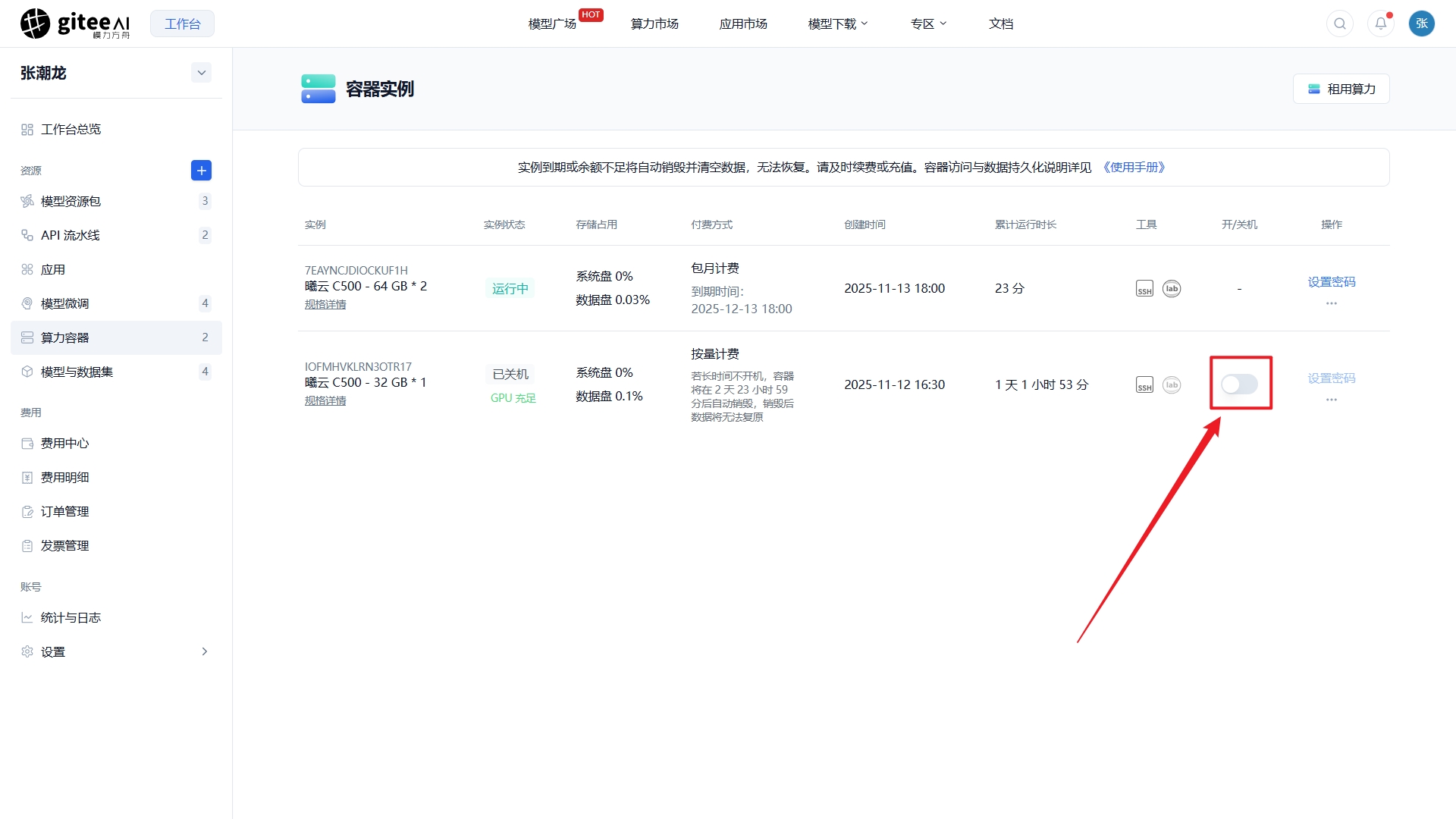Open SSH tool for 7EAYNCJDIOCKUF1H instance
Image resolution: width=1456 pixels, height=819 pixels.
pos(1144,289)
